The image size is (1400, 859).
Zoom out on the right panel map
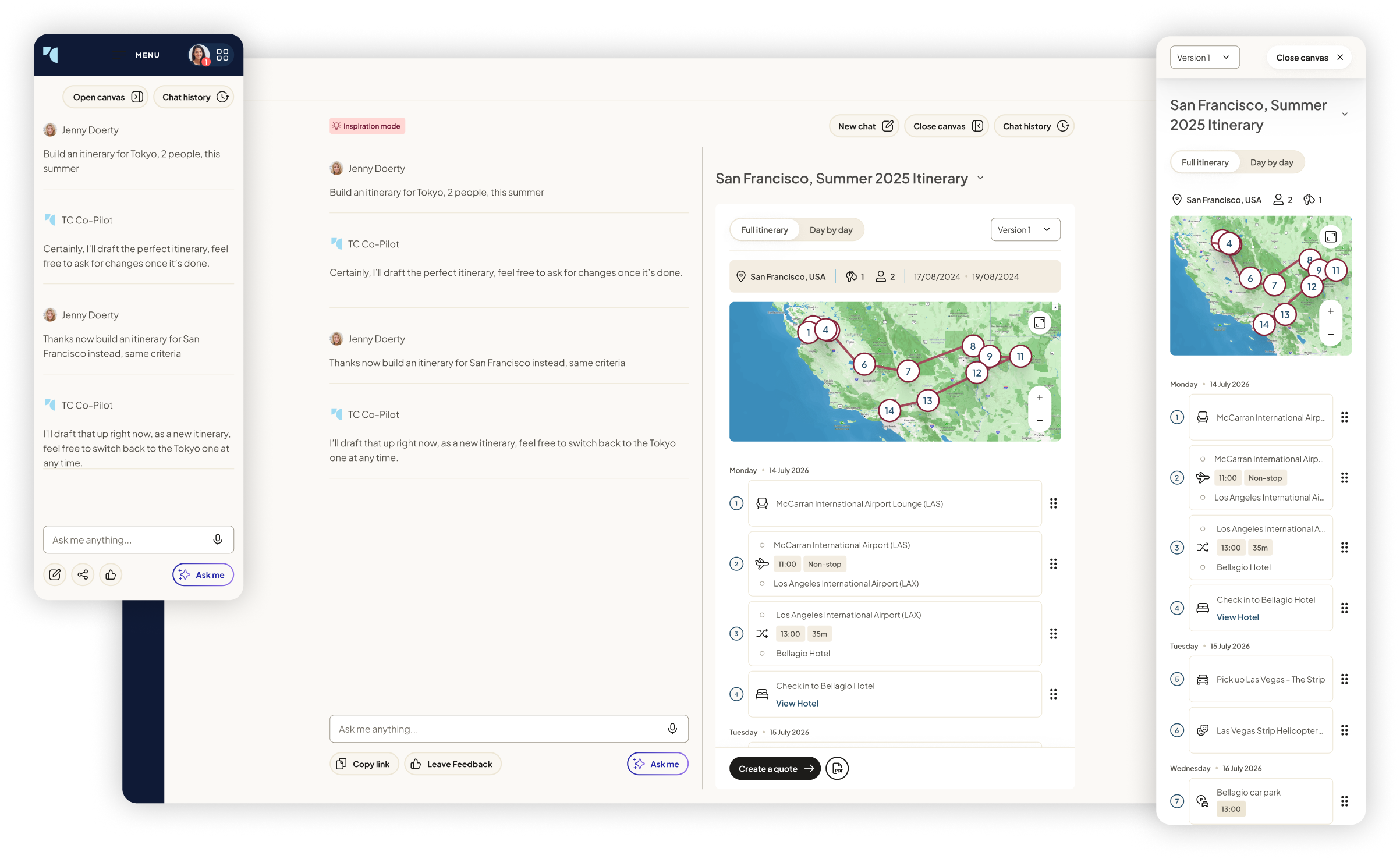(1331, 335)
